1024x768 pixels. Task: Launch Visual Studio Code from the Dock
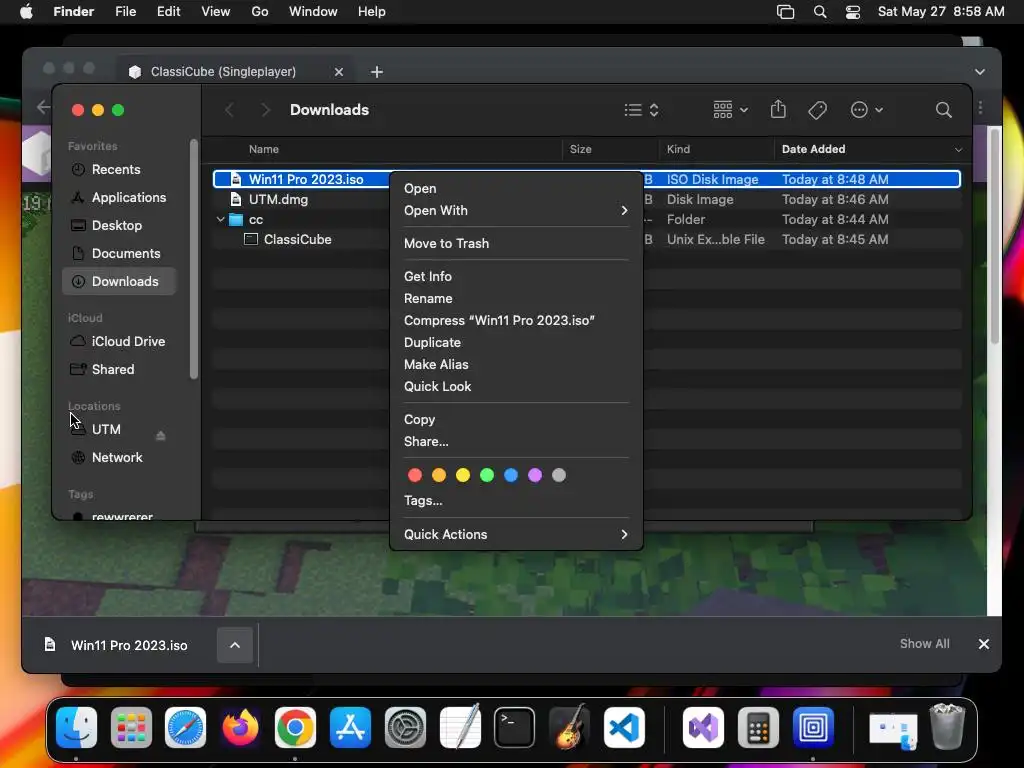coord(624,727)
